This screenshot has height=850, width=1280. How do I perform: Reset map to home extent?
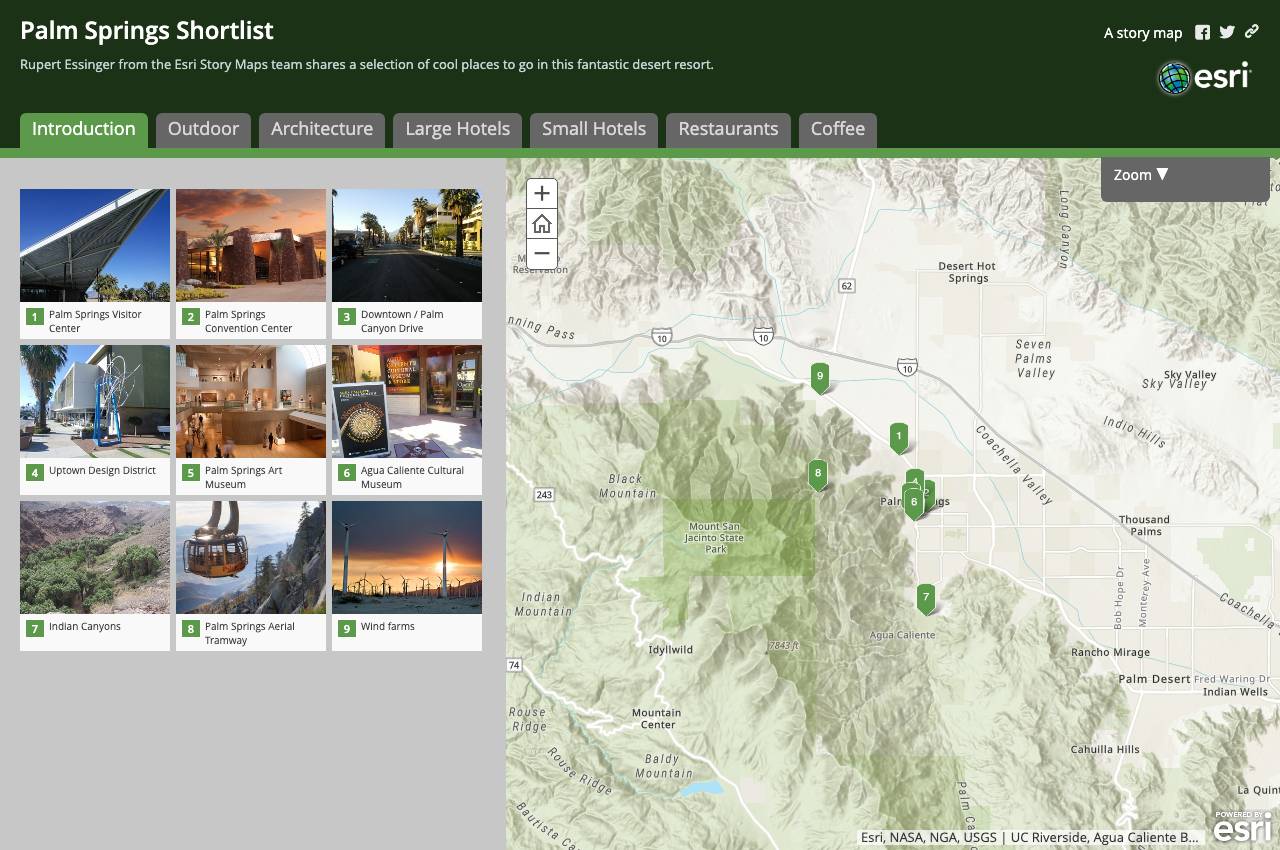click(x=542, y=224)
